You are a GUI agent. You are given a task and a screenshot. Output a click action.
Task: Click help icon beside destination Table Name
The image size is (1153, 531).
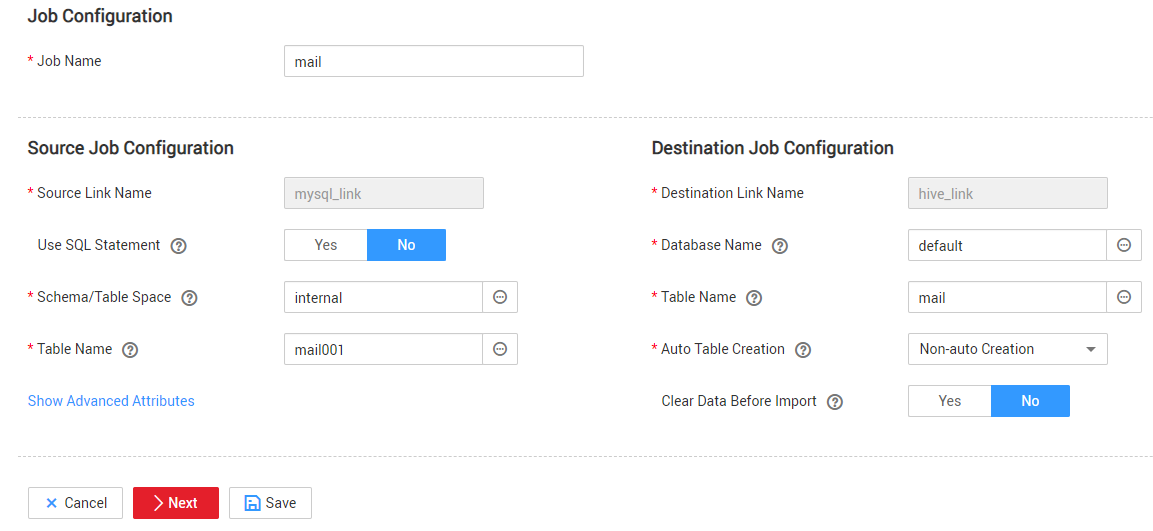point(754,298)
